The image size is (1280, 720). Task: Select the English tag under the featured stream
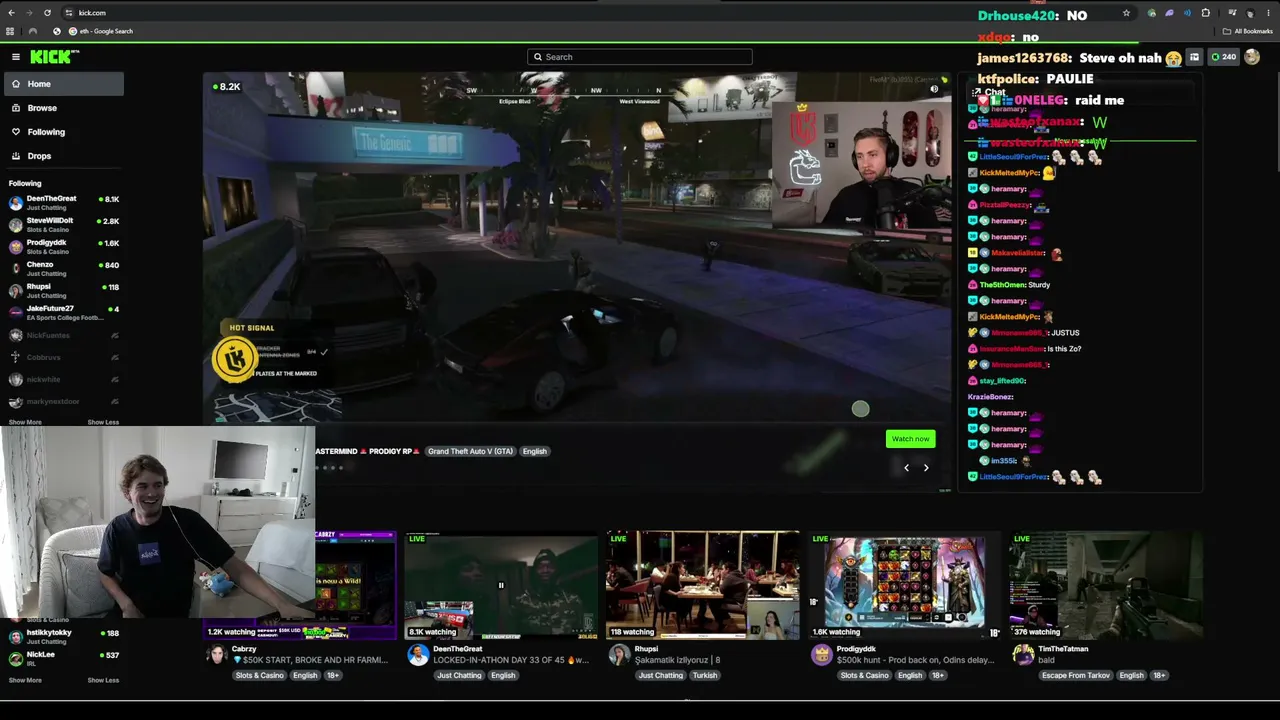tap(534, 451)
